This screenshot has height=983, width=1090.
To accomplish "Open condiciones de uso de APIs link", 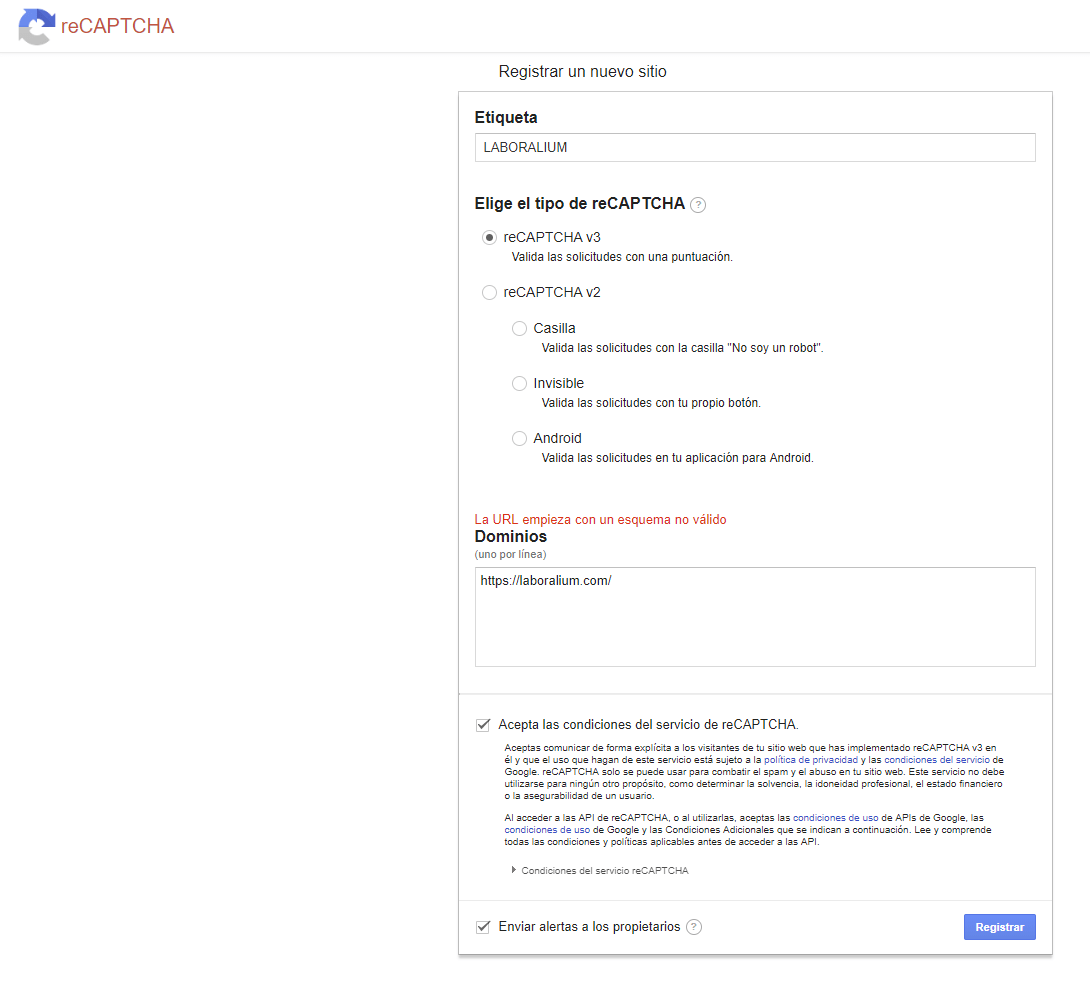I will (836, 818).
